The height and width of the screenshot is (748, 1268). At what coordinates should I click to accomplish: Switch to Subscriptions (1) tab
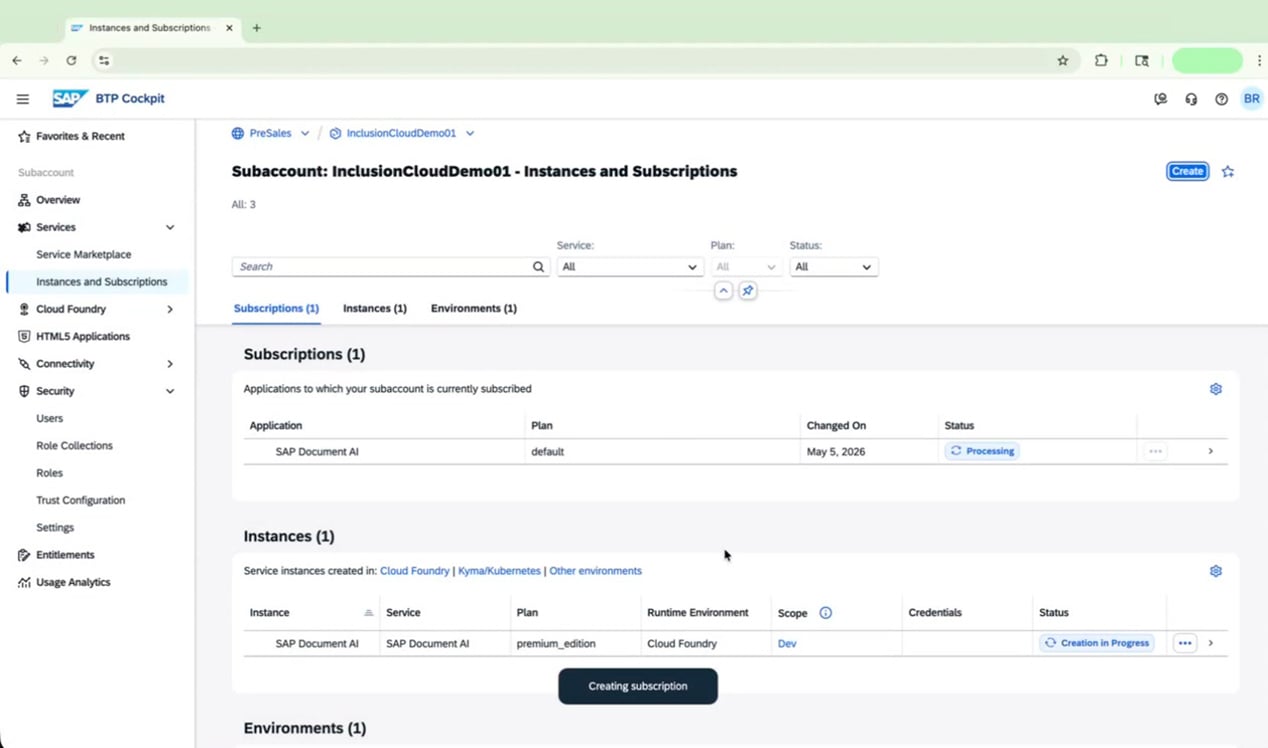point(276,308)
